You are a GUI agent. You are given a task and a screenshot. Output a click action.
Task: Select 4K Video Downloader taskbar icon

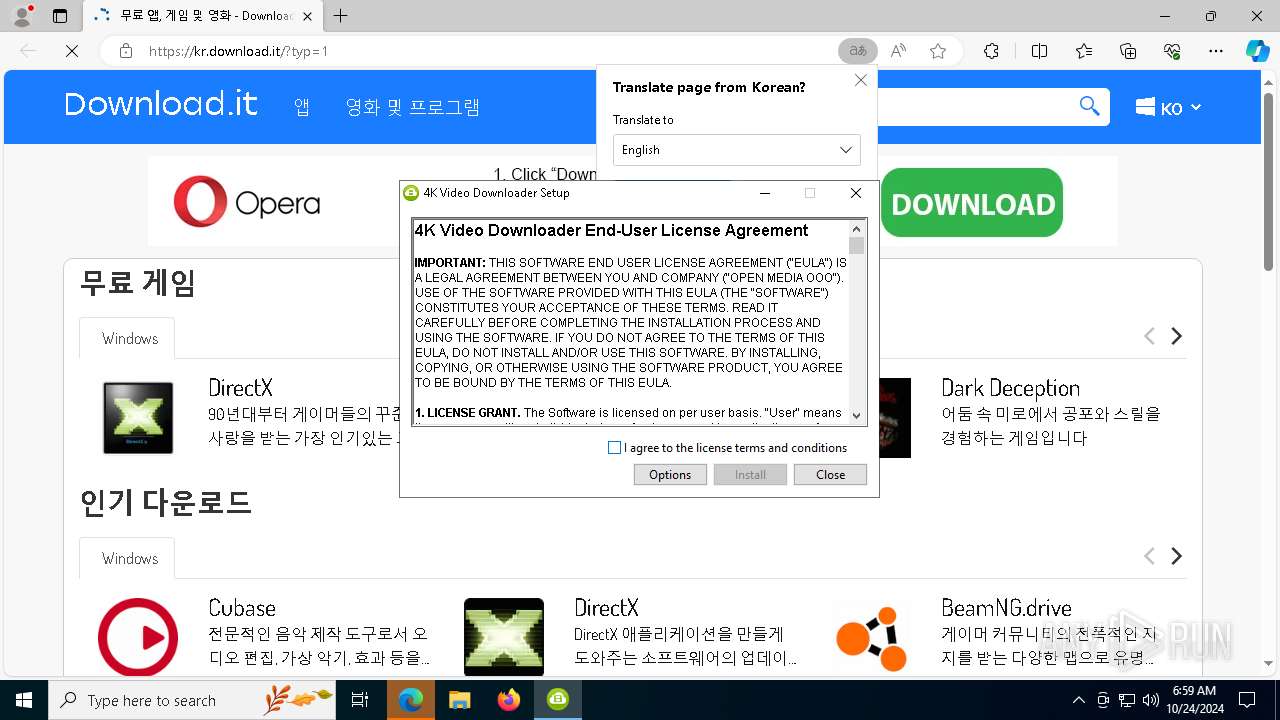click(558, 700)
